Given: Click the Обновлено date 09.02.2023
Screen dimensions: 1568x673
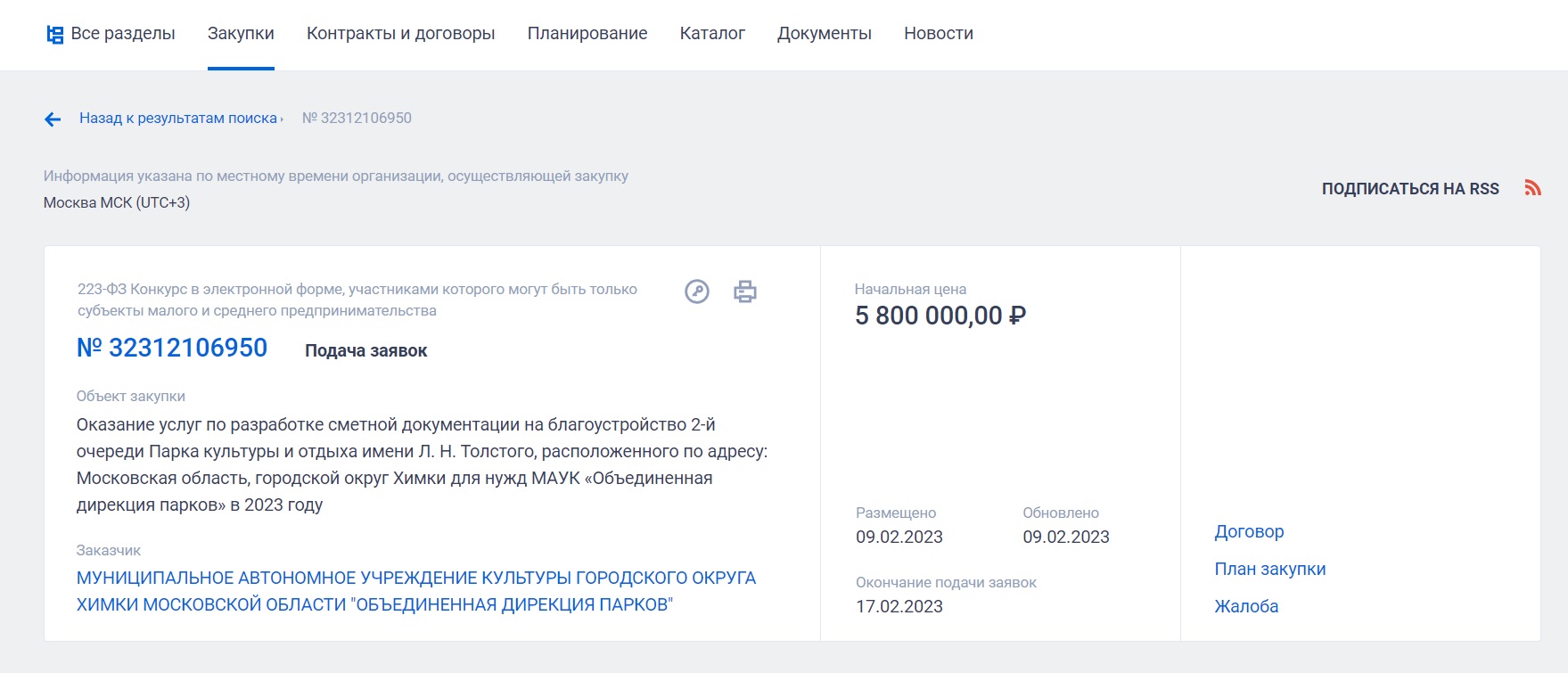Looking at the screenshot, I should coord(1066,538).
